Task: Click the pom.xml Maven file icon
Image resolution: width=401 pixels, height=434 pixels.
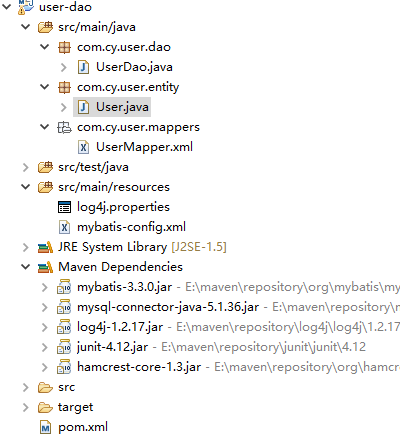Action: [45, 427]
